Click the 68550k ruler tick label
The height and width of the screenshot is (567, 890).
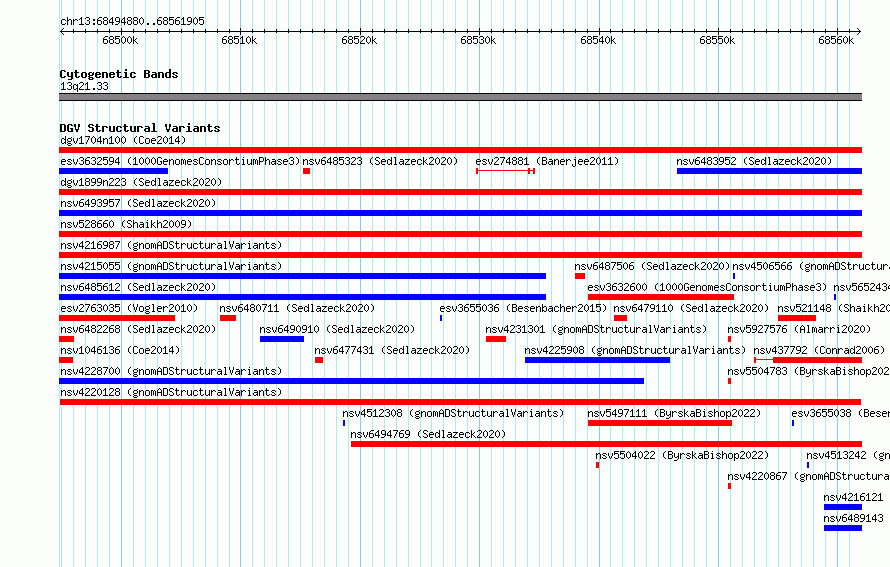[x=717, y=40]
